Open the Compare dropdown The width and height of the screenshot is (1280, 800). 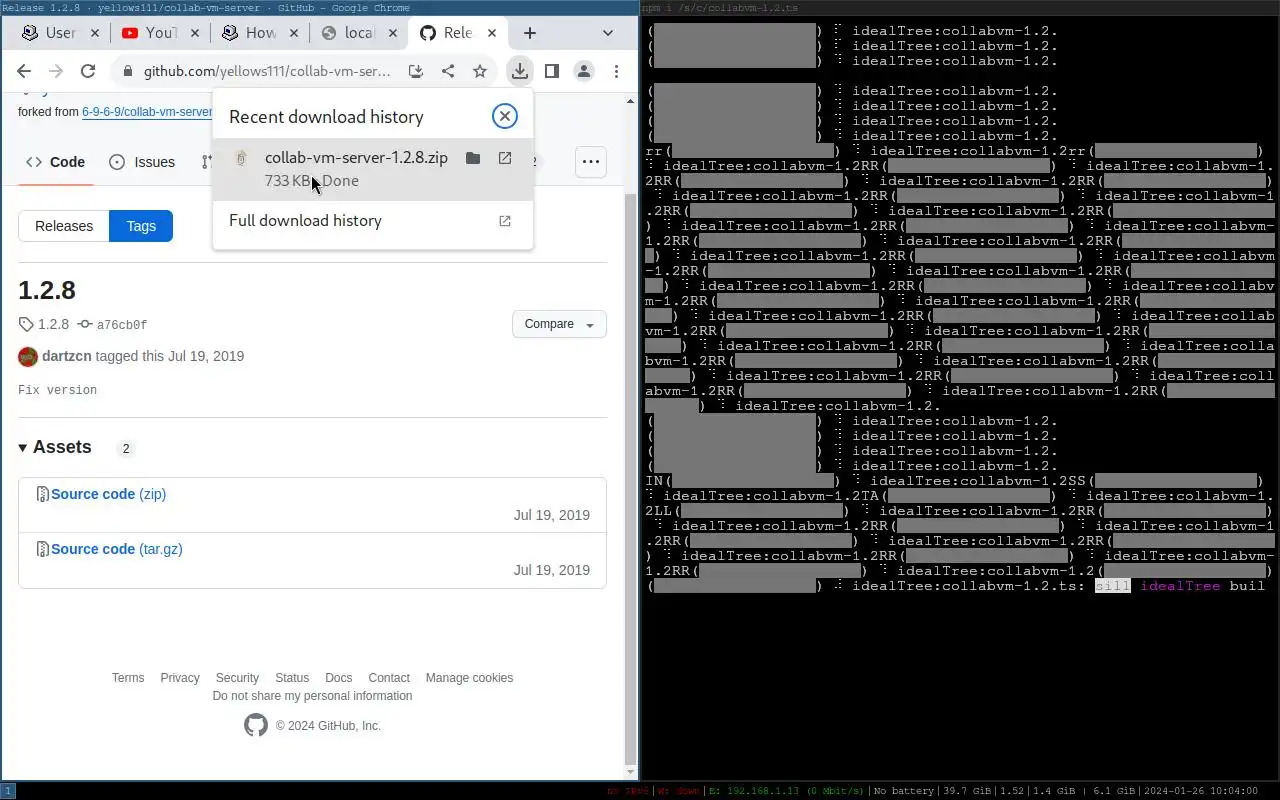[x=559, y=324]
